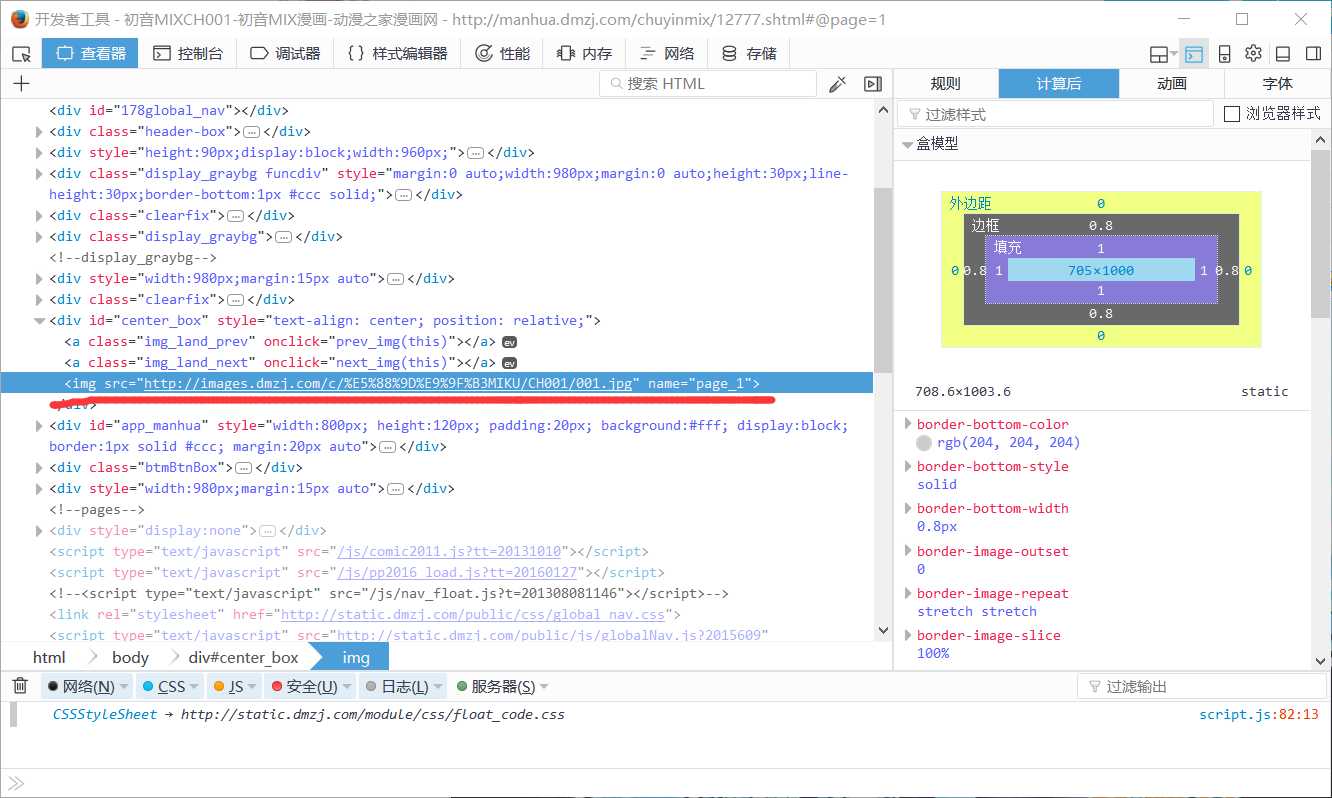Open the 性能 performance tab
The height and width of the screenshot is (798, 1332).
pos(503,54)
